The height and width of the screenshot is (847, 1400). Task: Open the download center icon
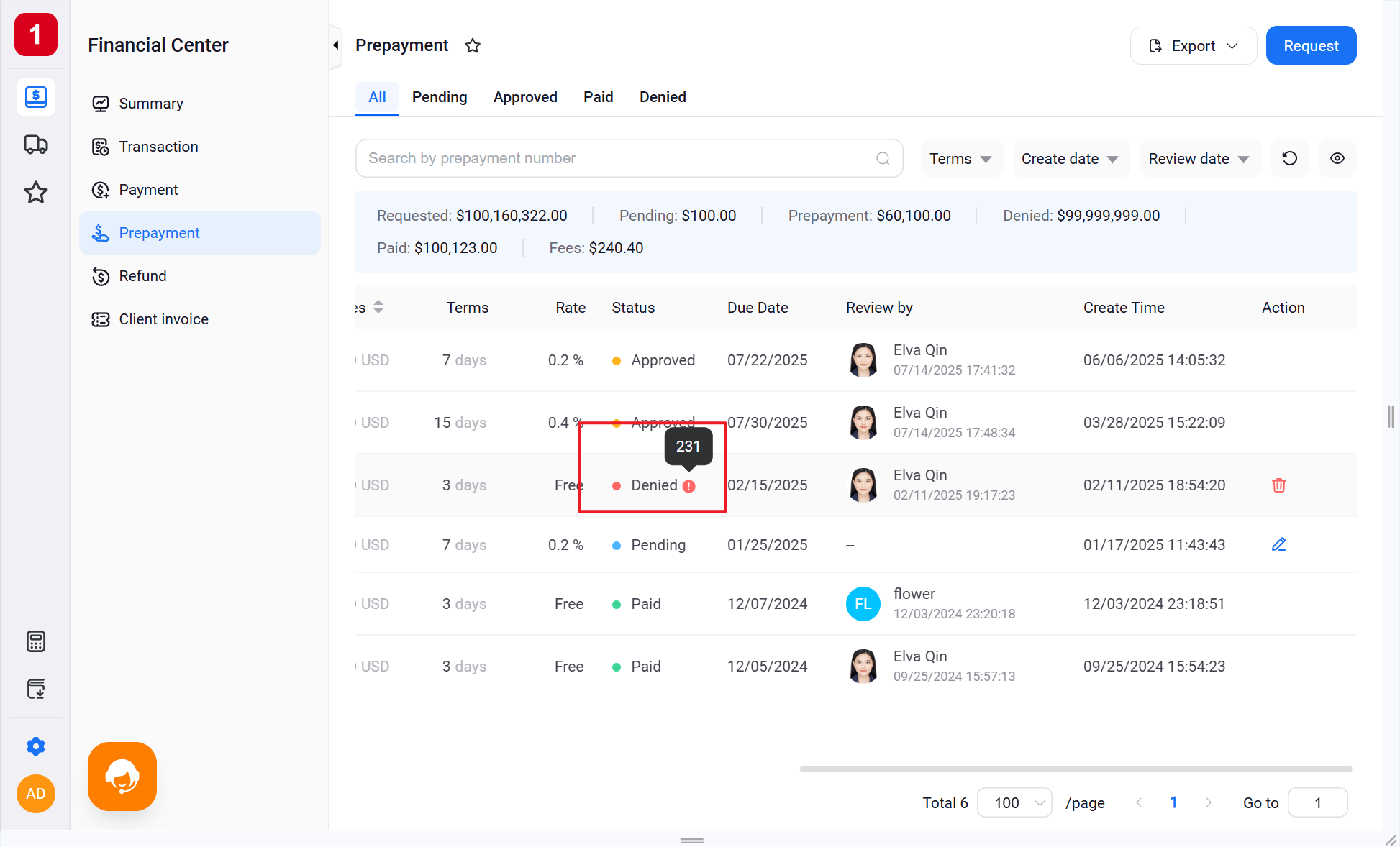(35, 689)
